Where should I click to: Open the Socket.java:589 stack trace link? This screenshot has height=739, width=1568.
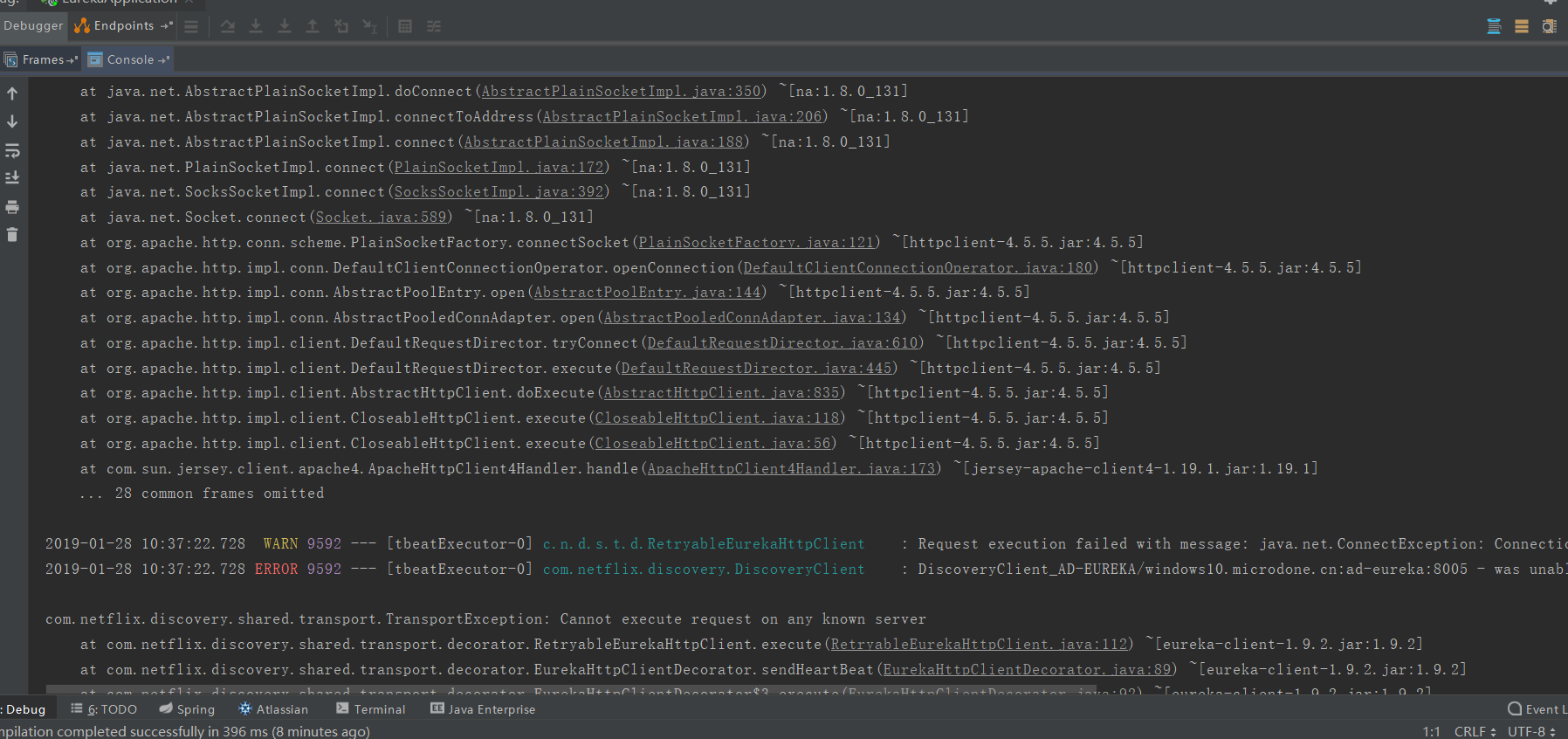tap(381, 218)
